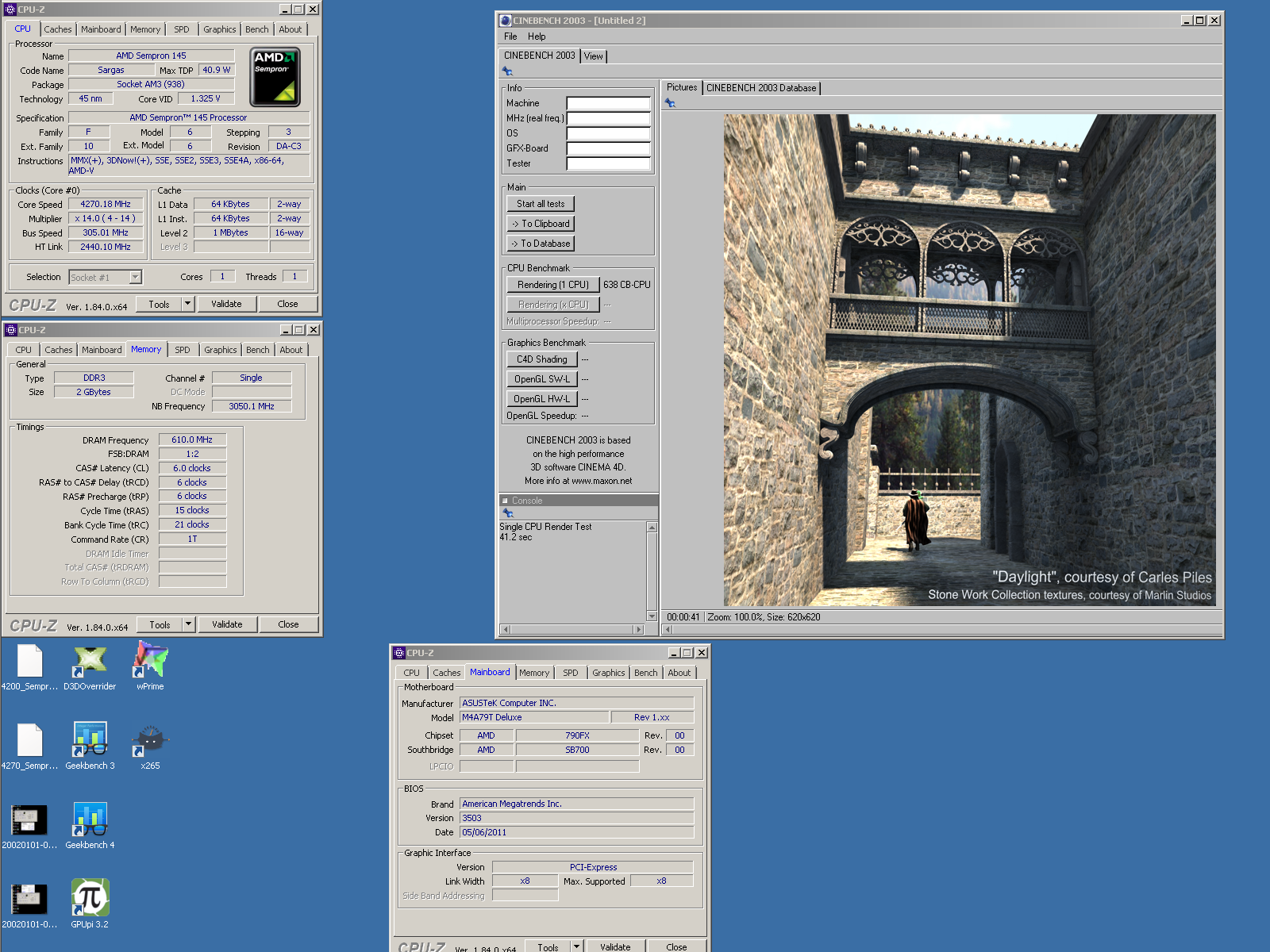The height and width of the screenshot is (952, 1270).
Task: Open the screenshot file beside GPUpi 3.2
Action: point(29,905)
